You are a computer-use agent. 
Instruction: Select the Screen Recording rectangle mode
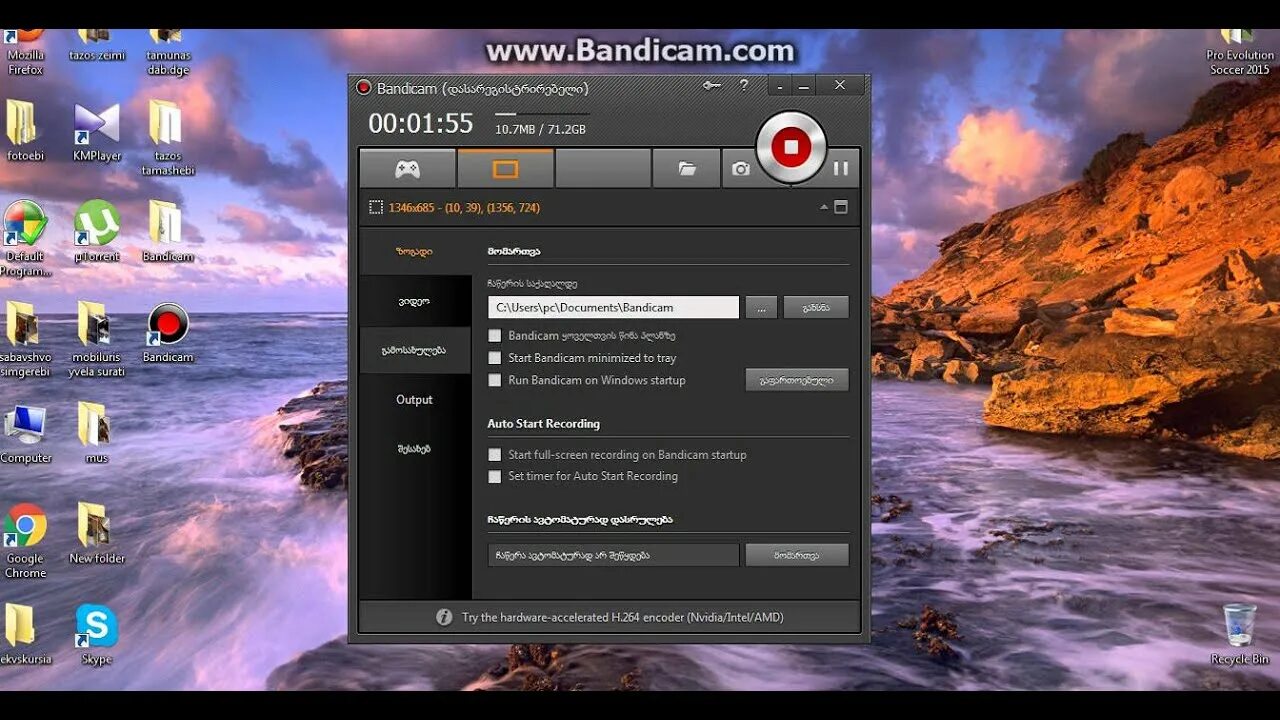[505, 169]
